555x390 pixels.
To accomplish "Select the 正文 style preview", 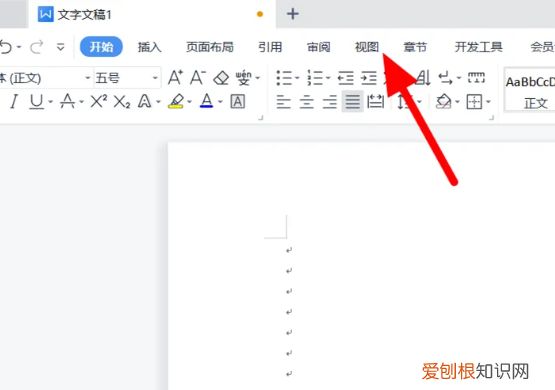I will [530, 90].
